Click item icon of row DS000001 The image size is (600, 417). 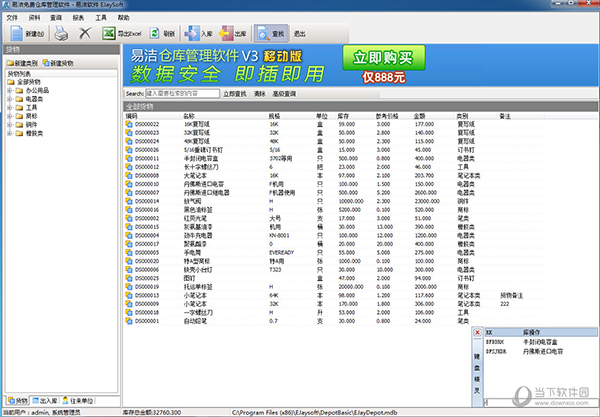(129, 321)
